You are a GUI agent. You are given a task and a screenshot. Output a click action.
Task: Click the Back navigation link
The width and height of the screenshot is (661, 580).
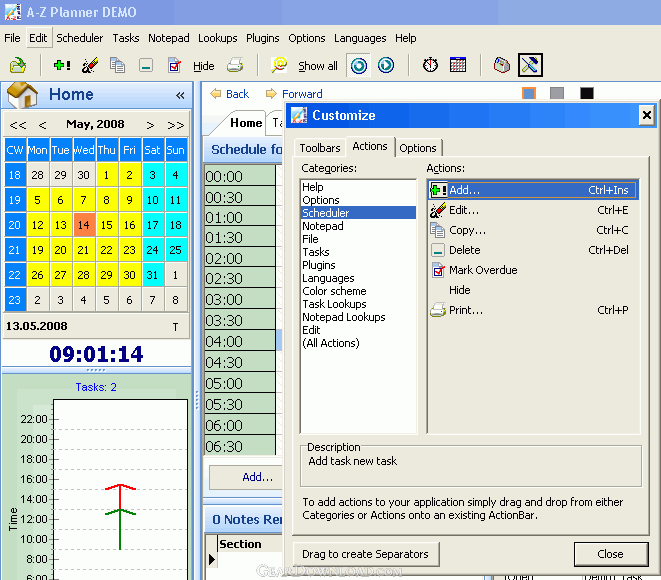[230, 94]
